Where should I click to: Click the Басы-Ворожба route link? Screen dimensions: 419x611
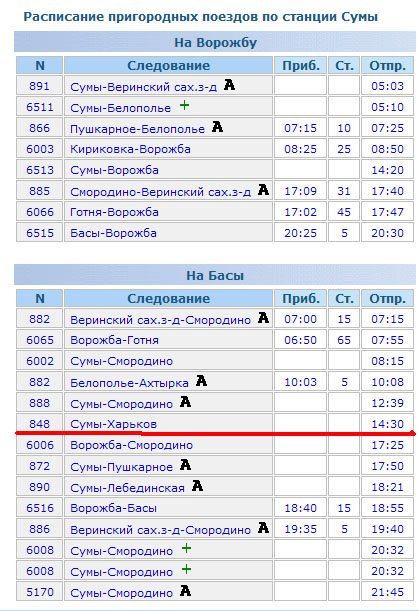pos(113,233)
